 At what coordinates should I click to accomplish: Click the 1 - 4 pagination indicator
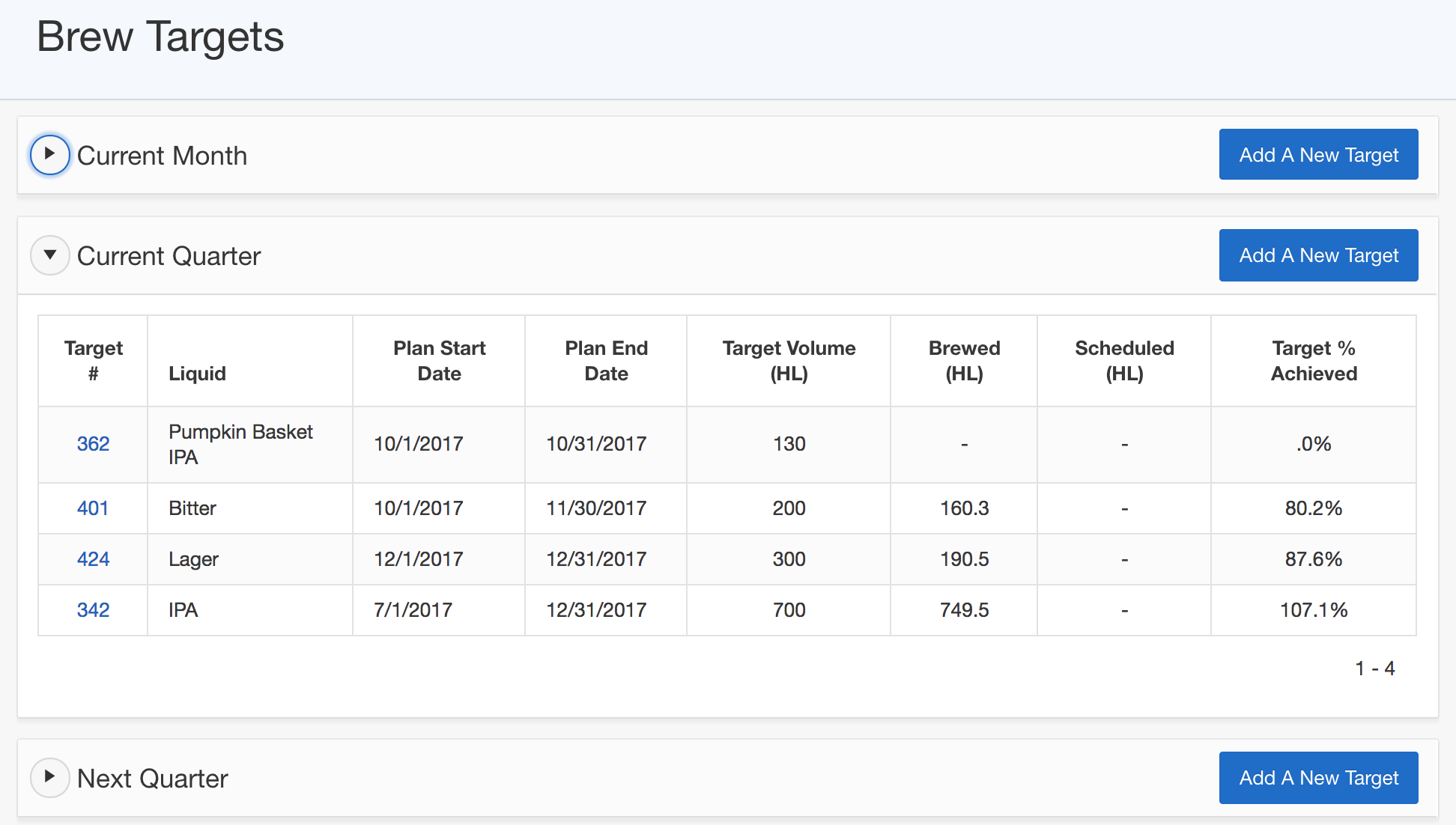(1374, 669)
